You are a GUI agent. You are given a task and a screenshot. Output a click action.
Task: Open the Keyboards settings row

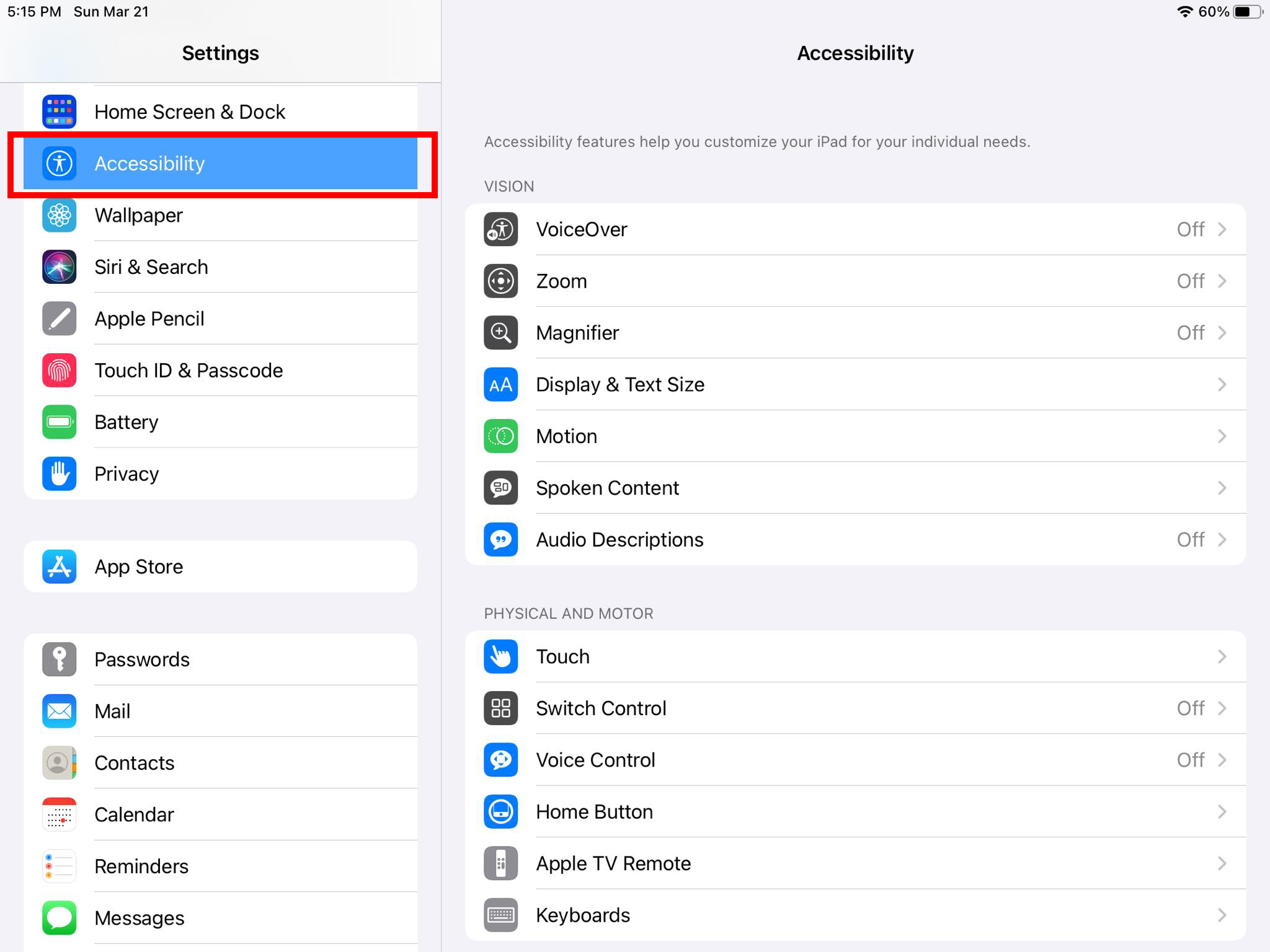point(856,915)
